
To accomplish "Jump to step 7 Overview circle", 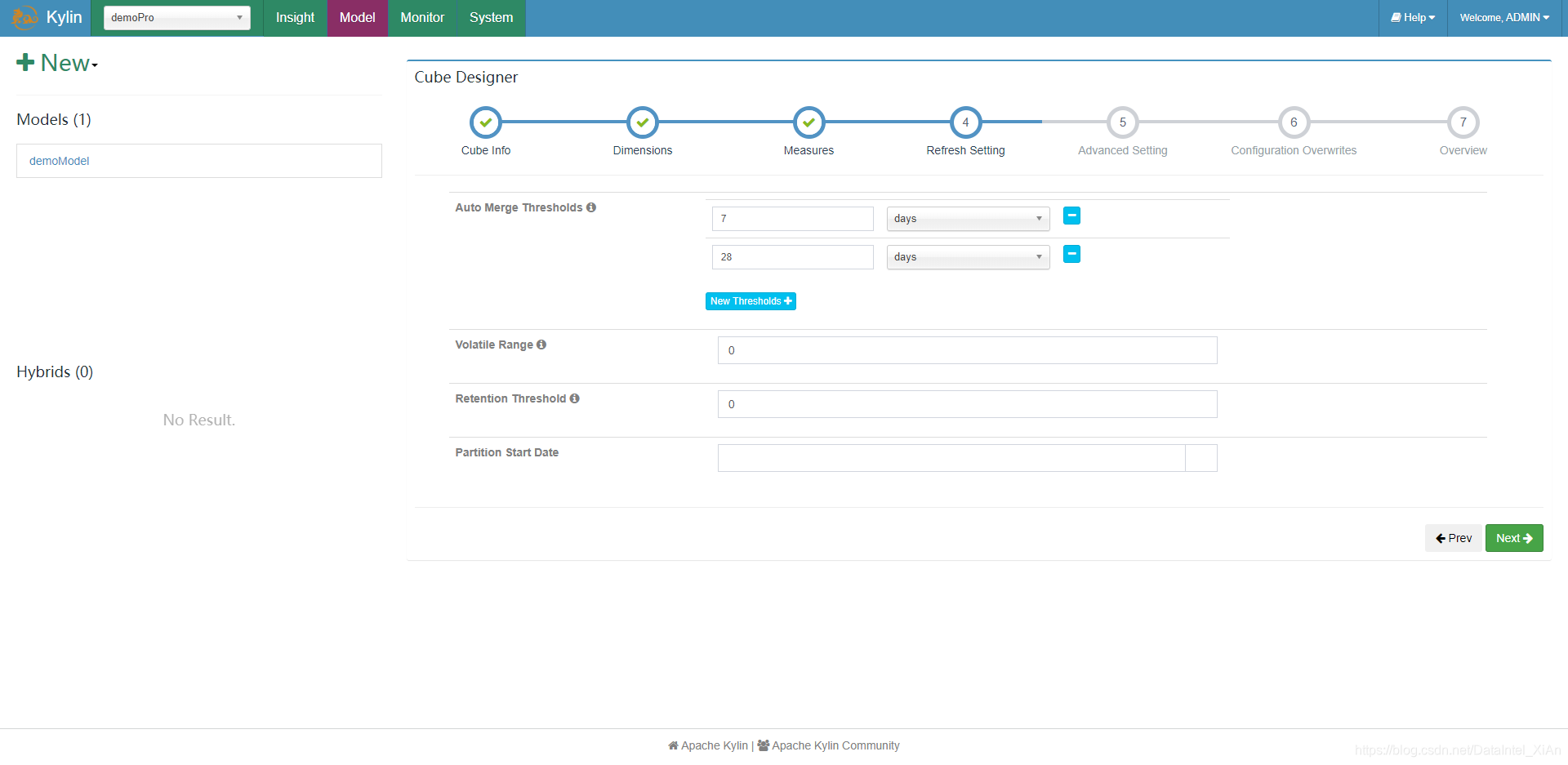I will (x=1463, y=122).
